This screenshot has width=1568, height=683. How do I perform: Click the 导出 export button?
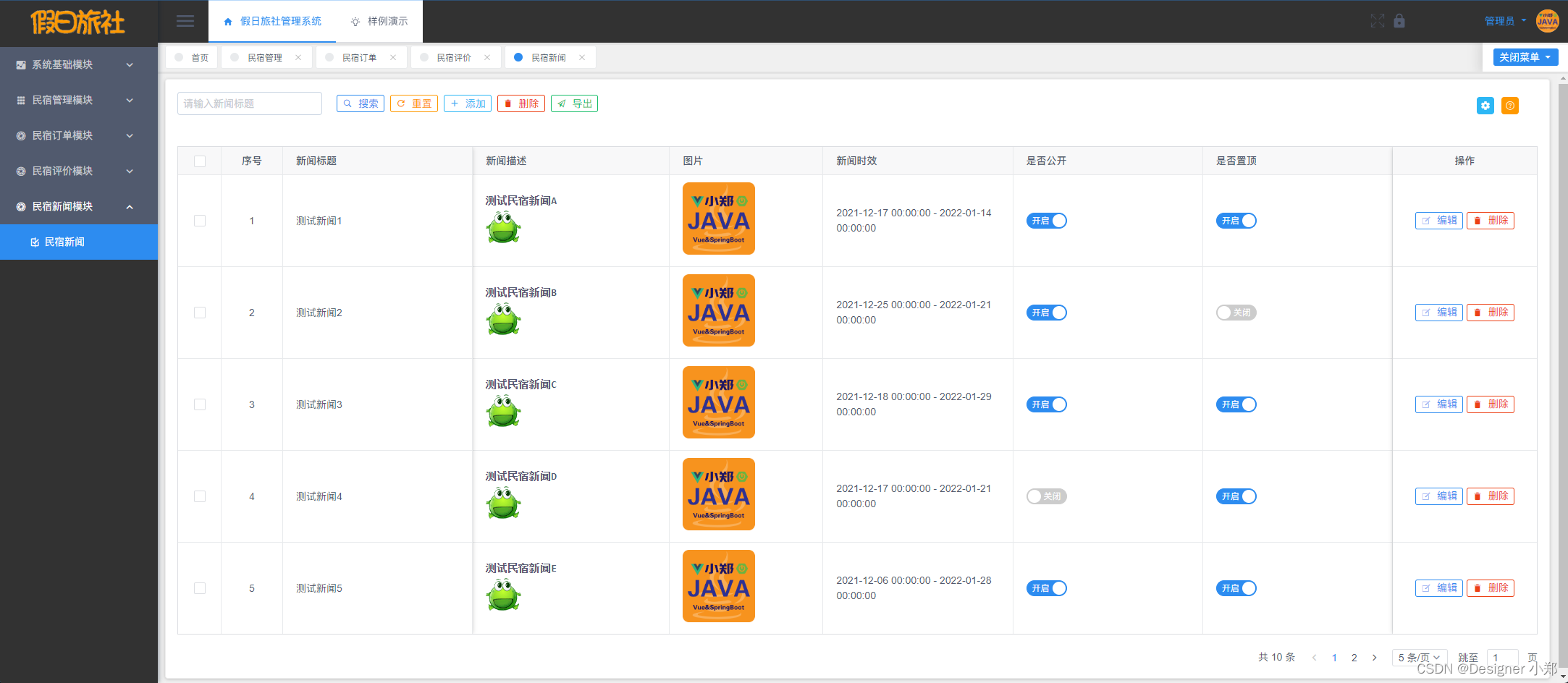575,103
